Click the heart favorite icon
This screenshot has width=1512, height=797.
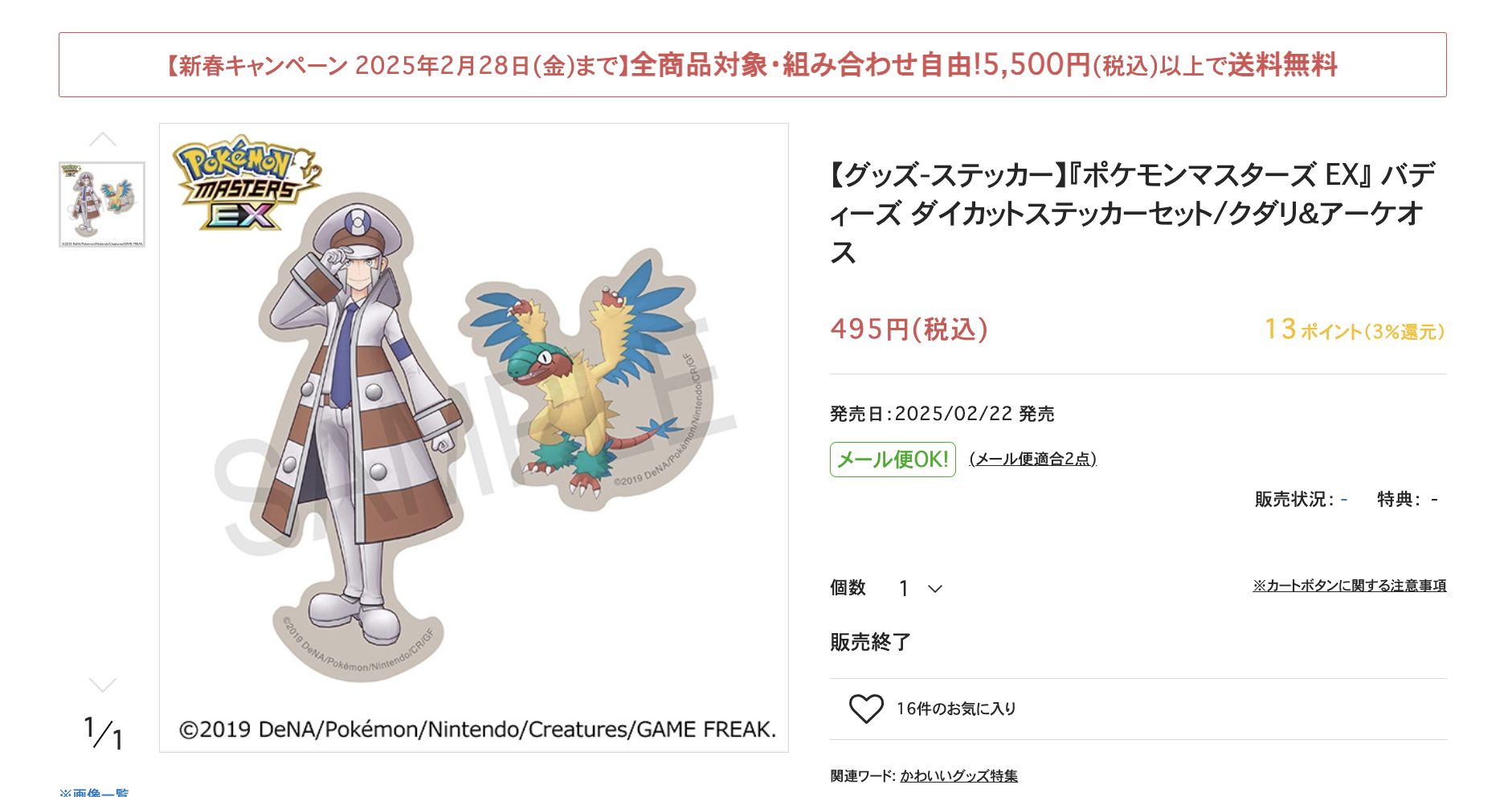click(866, 709)
